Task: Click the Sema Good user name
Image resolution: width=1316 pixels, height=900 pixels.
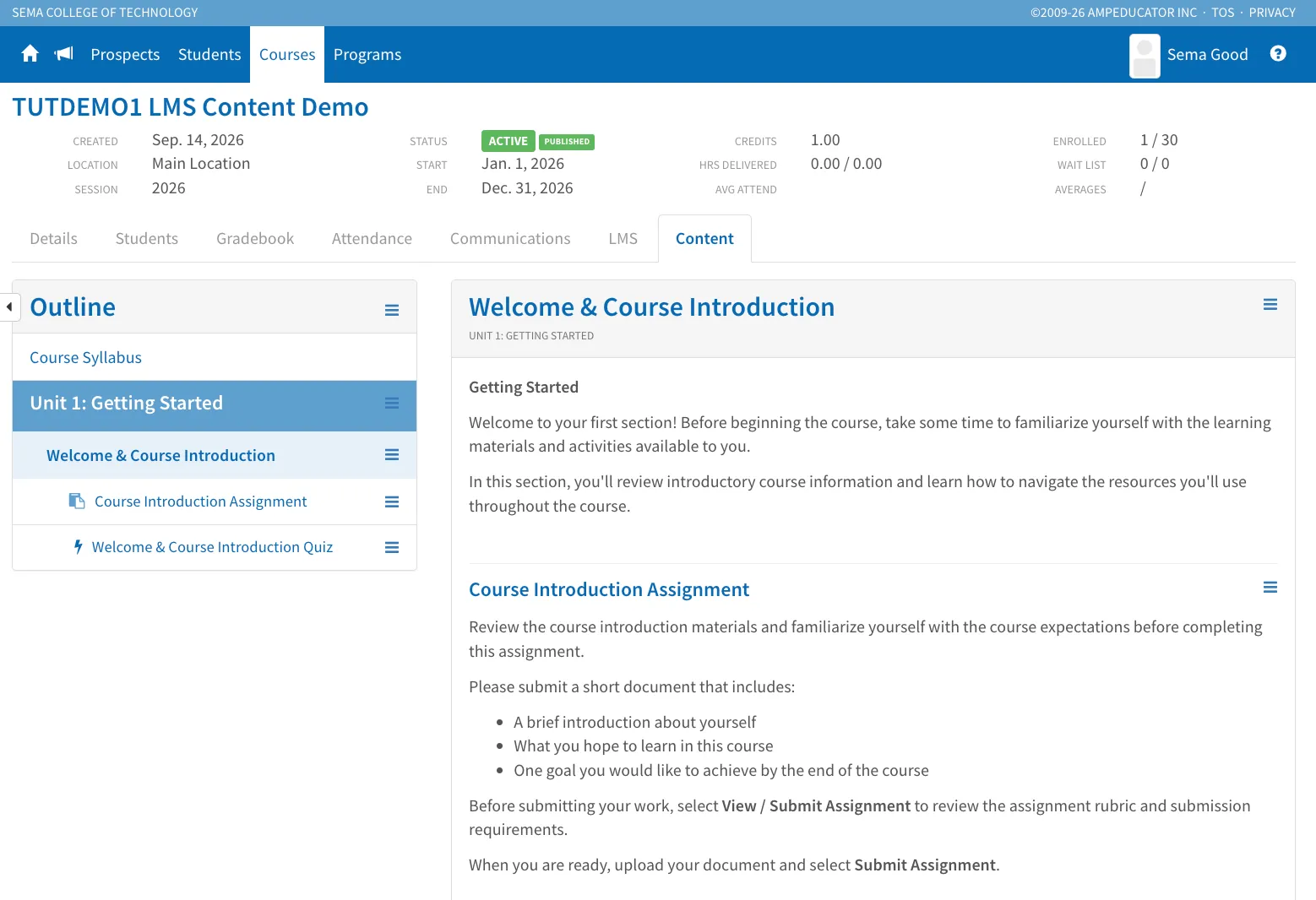Action: point(1207,55)
